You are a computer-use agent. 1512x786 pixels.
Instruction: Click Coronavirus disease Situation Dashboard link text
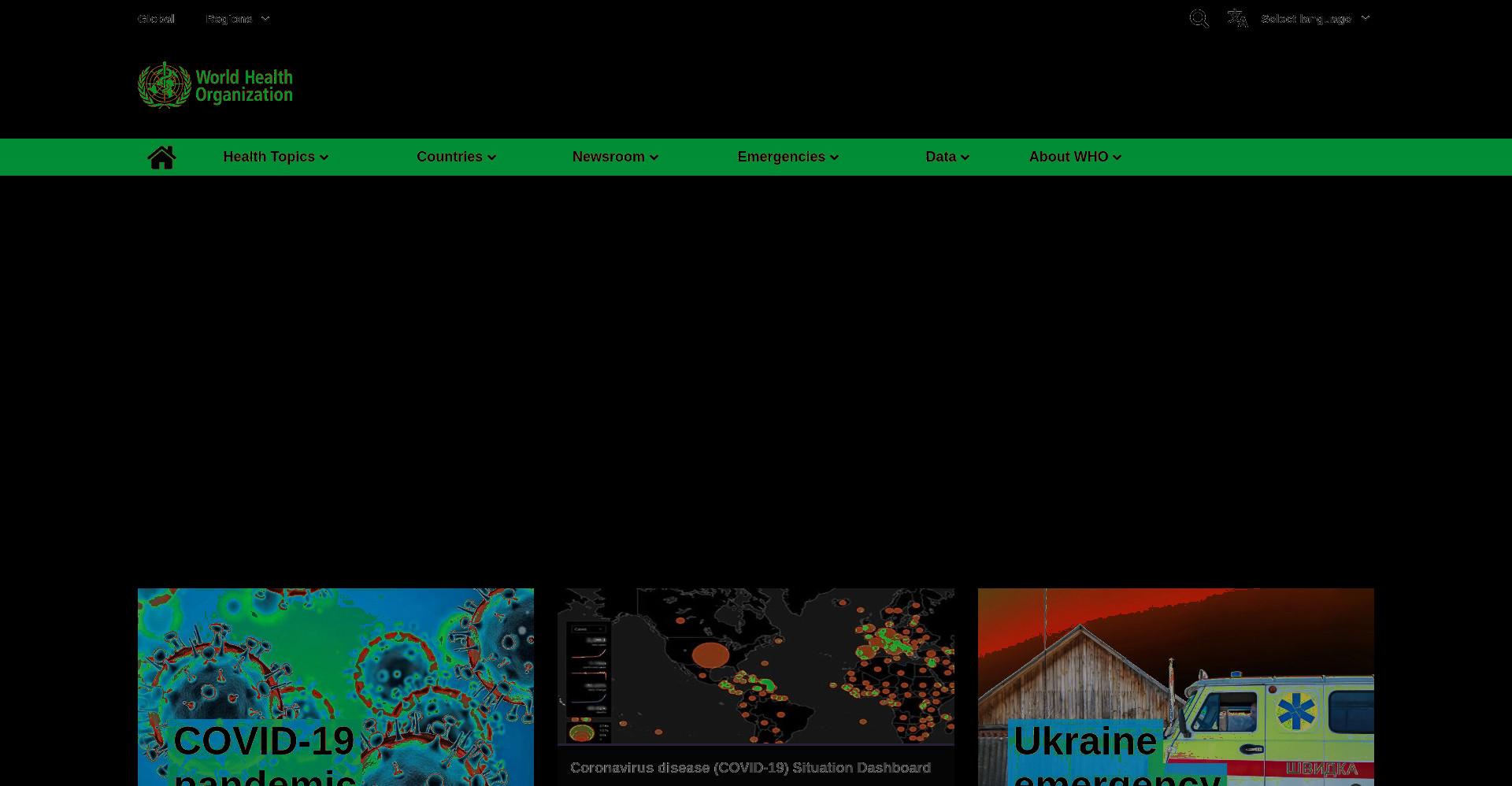click(750, 767)
